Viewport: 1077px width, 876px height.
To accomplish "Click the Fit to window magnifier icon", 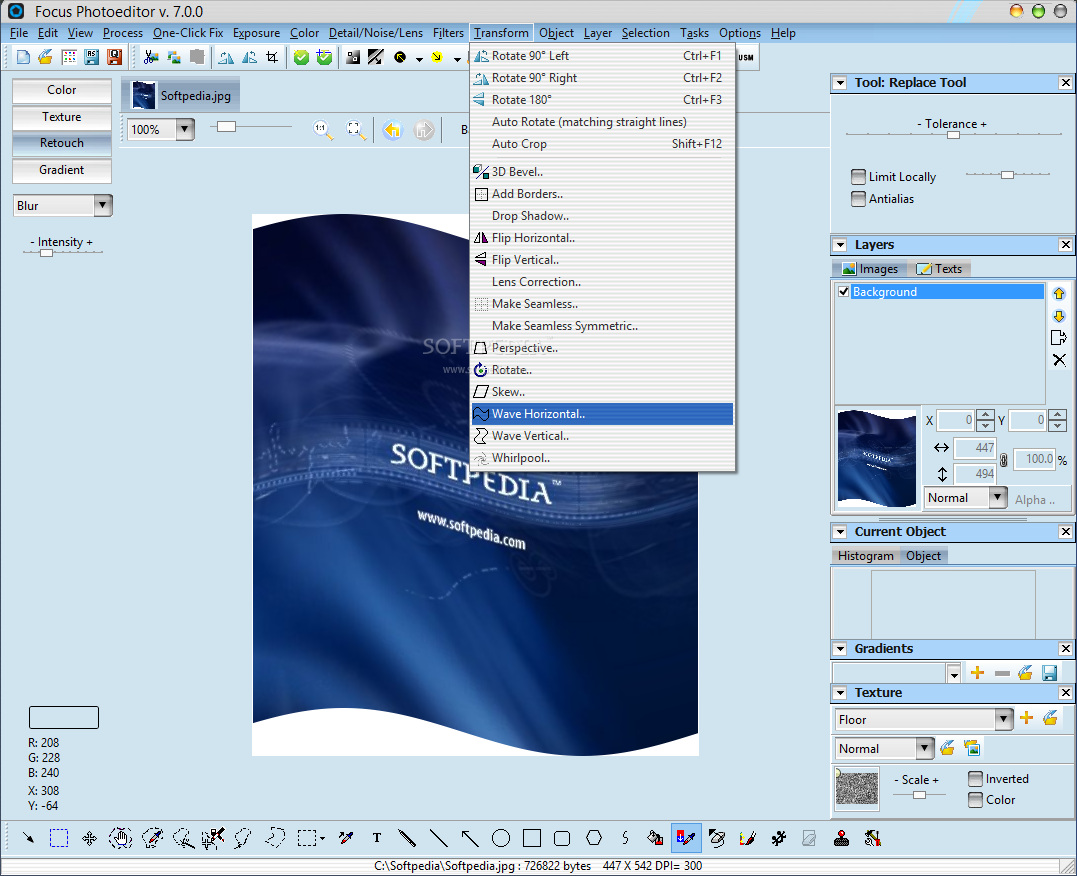I will pyautogui.click(x=355, y=130).
